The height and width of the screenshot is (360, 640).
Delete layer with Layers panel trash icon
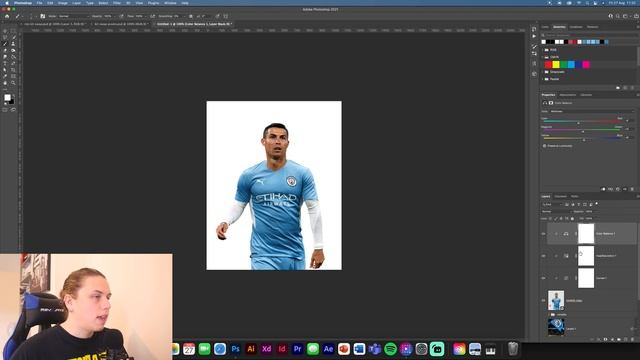point(633,340)
